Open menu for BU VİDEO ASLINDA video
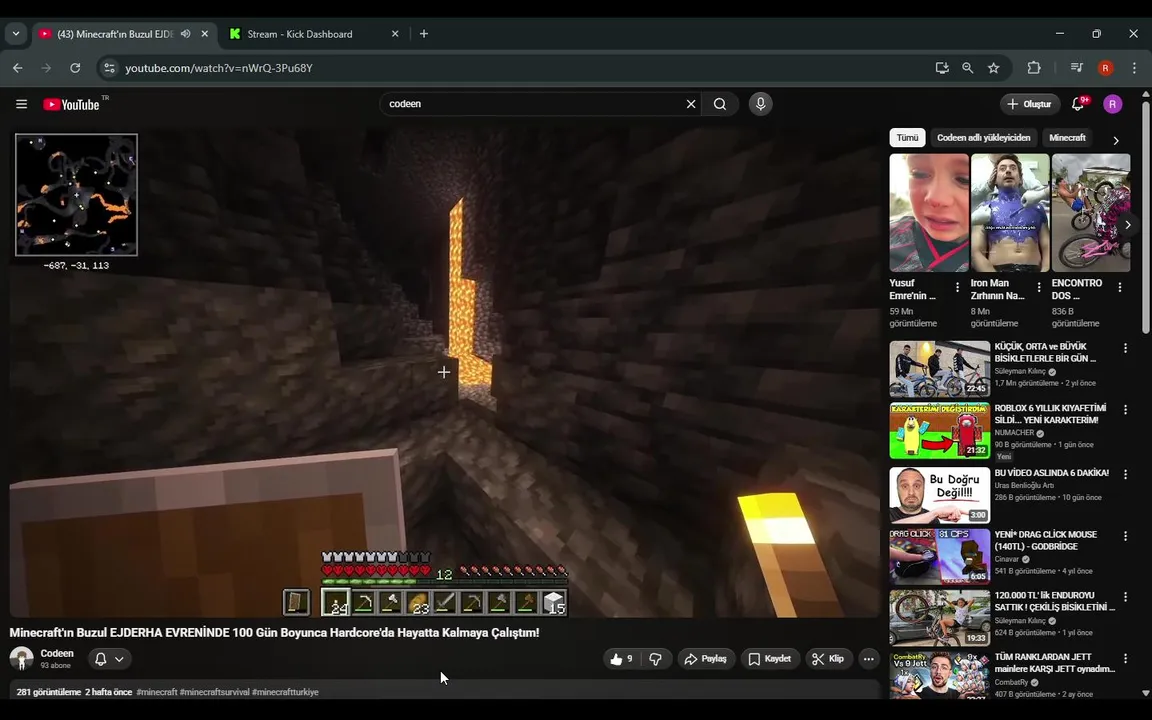 pyautogui.click(x=1125, y=475)
